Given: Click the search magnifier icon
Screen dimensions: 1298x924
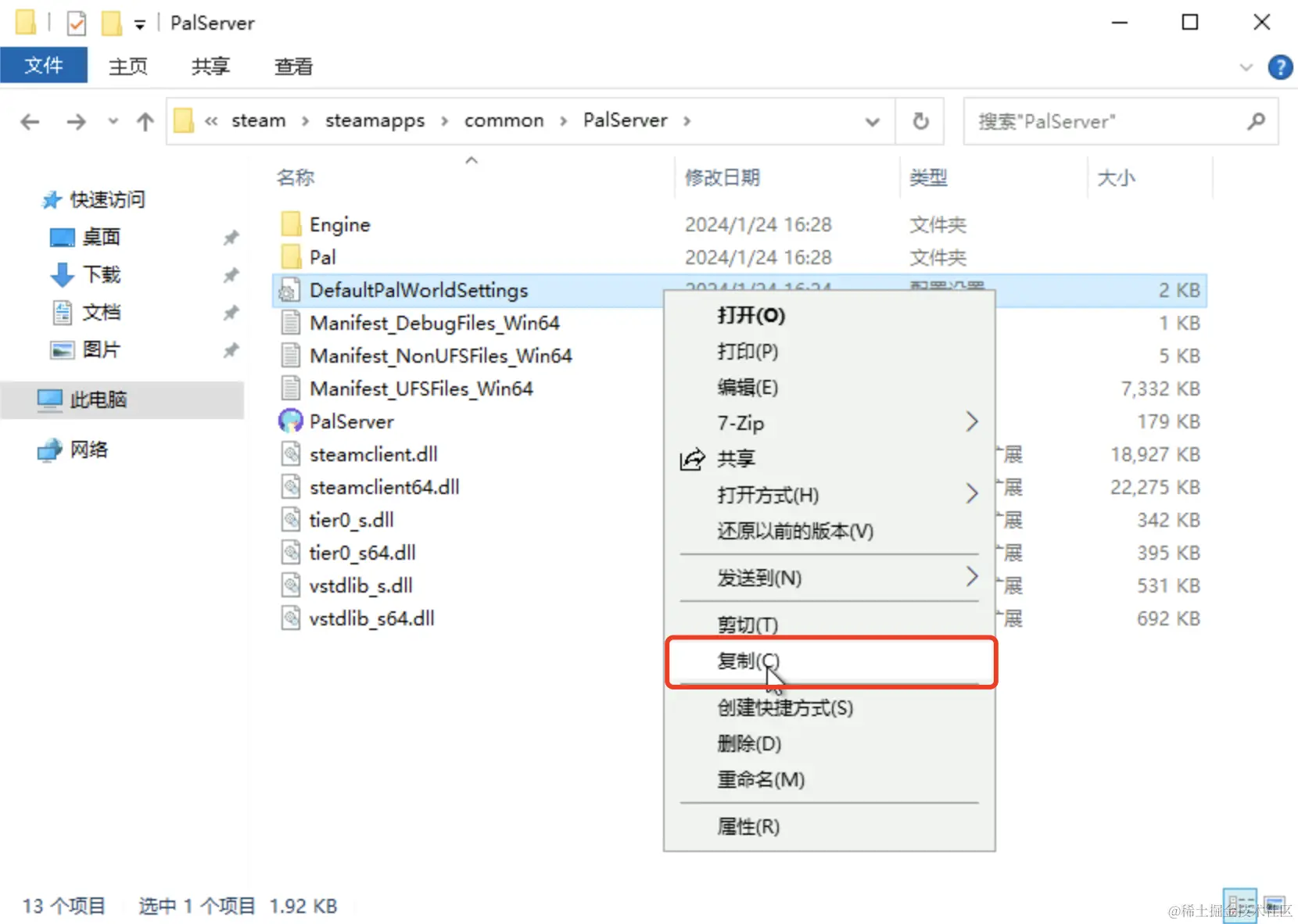Looking at the screenshot, I should pos(1256,121).
